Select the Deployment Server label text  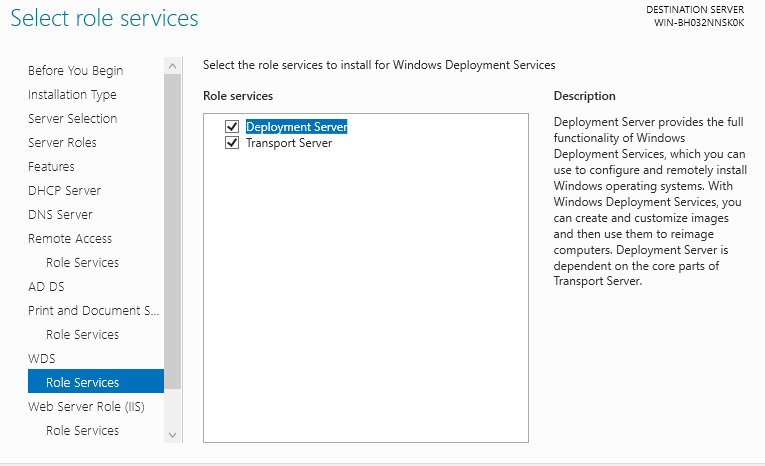click(x=296, y=127)
